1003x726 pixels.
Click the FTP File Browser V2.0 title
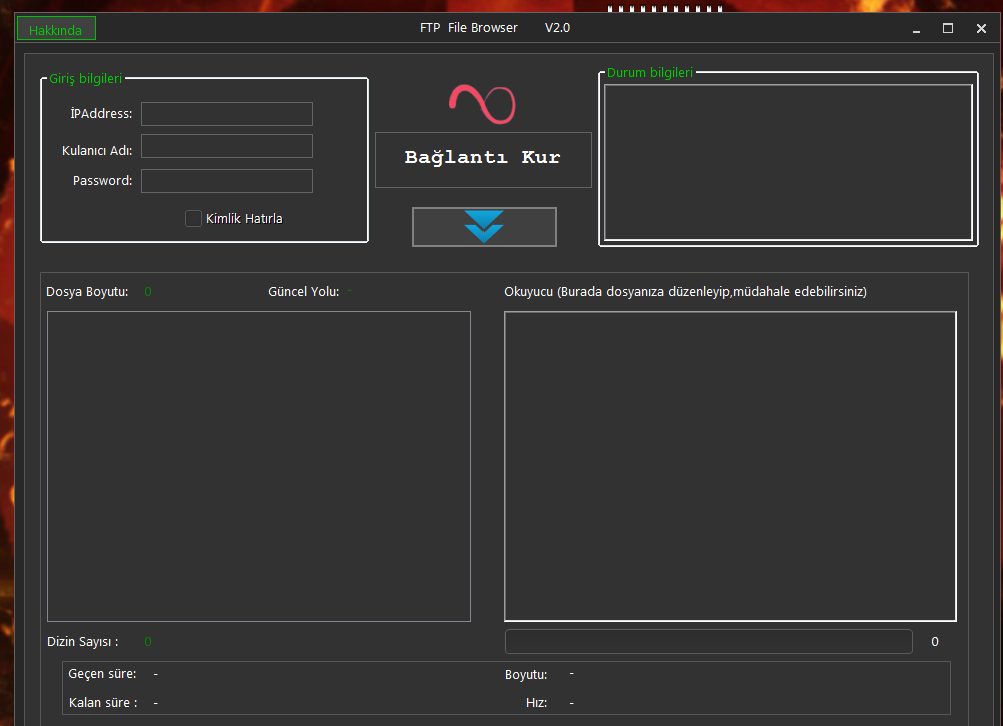click(x=494, y=28)
